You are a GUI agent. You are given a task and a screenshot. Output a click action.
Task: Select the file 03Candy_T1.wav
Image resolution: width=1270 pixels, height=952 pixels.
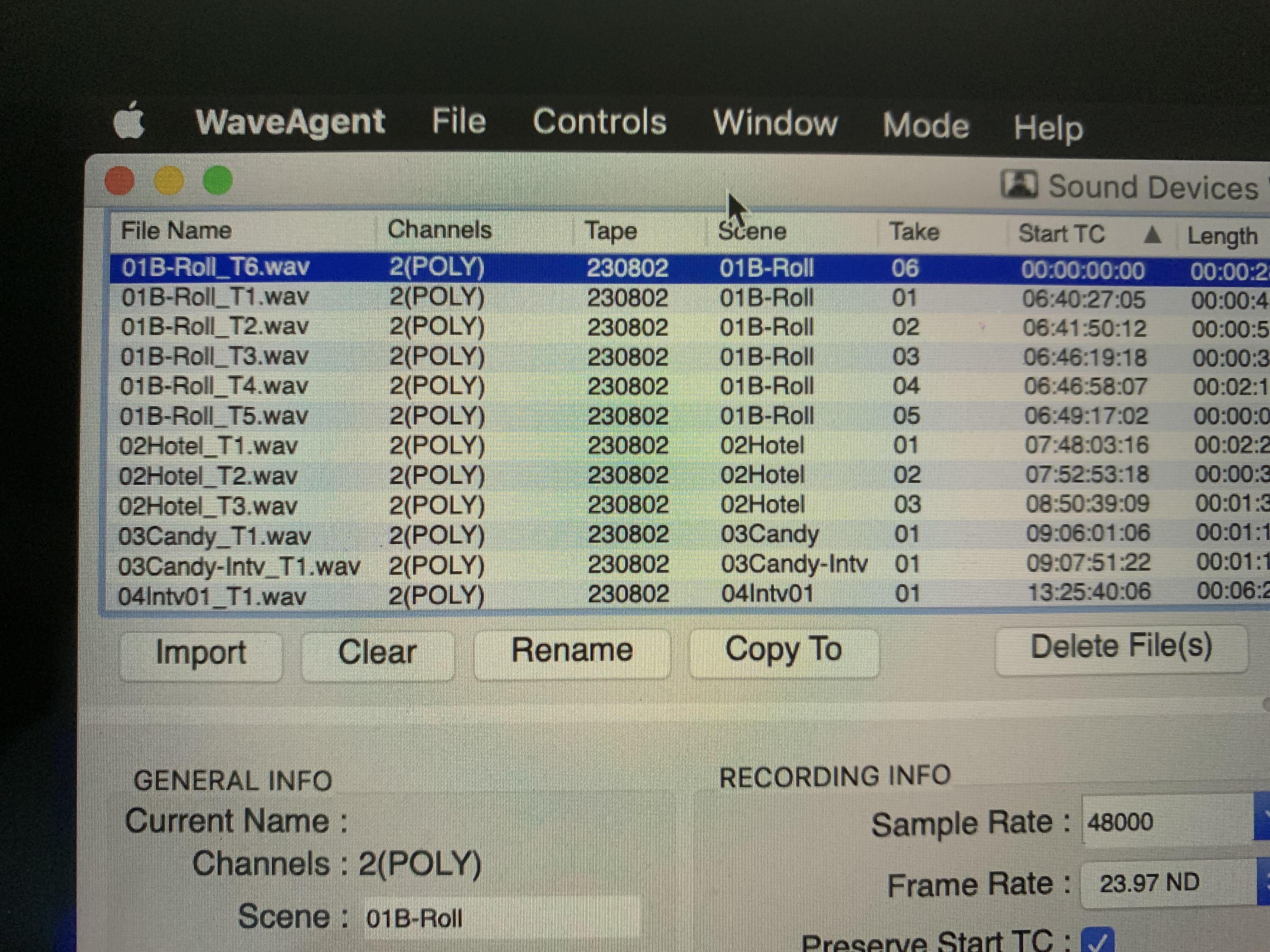click(x=214, y=536)
